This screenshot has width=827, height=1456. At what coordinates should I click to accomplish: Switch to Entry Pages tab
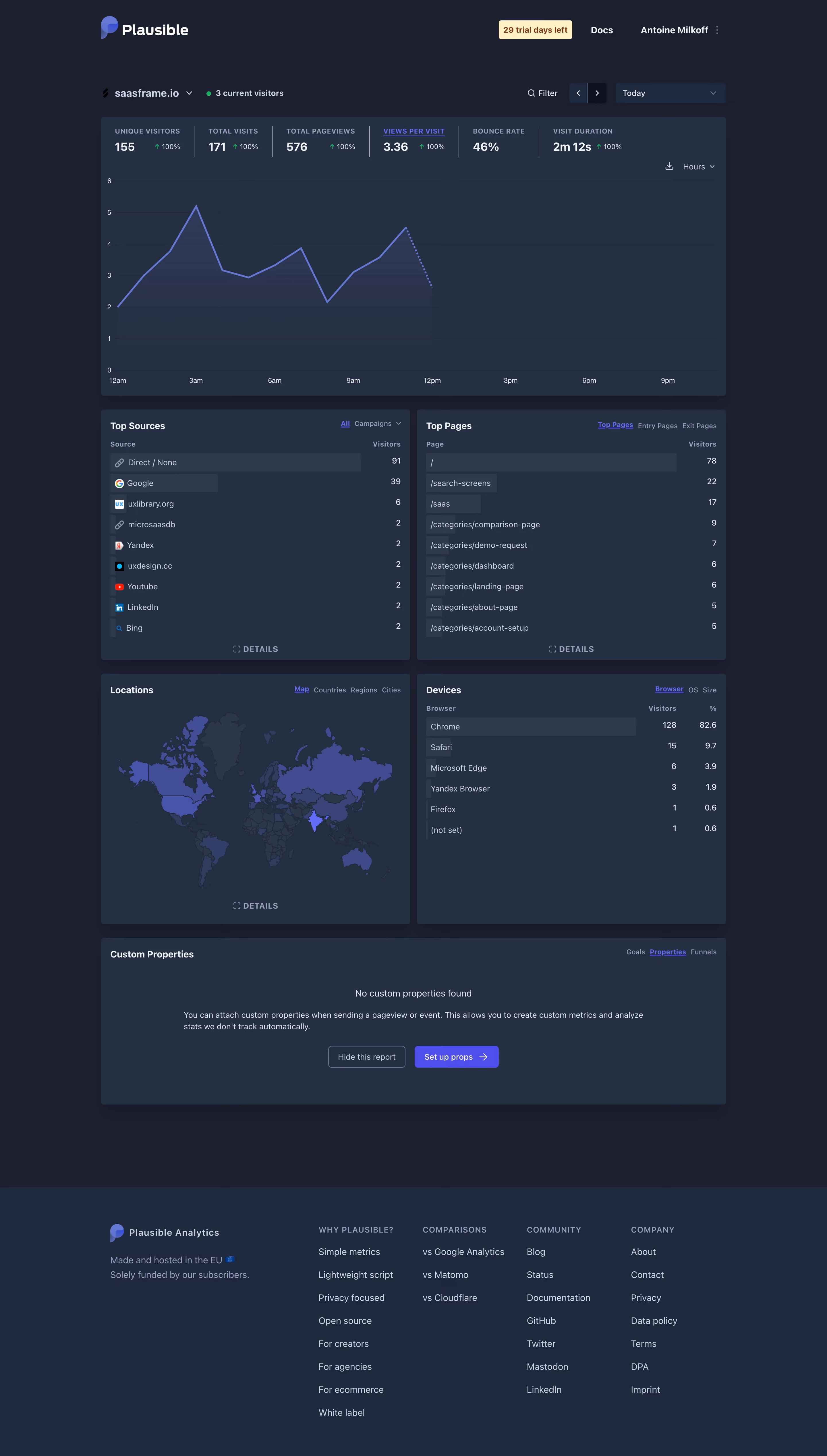click(x=657, y=426)
